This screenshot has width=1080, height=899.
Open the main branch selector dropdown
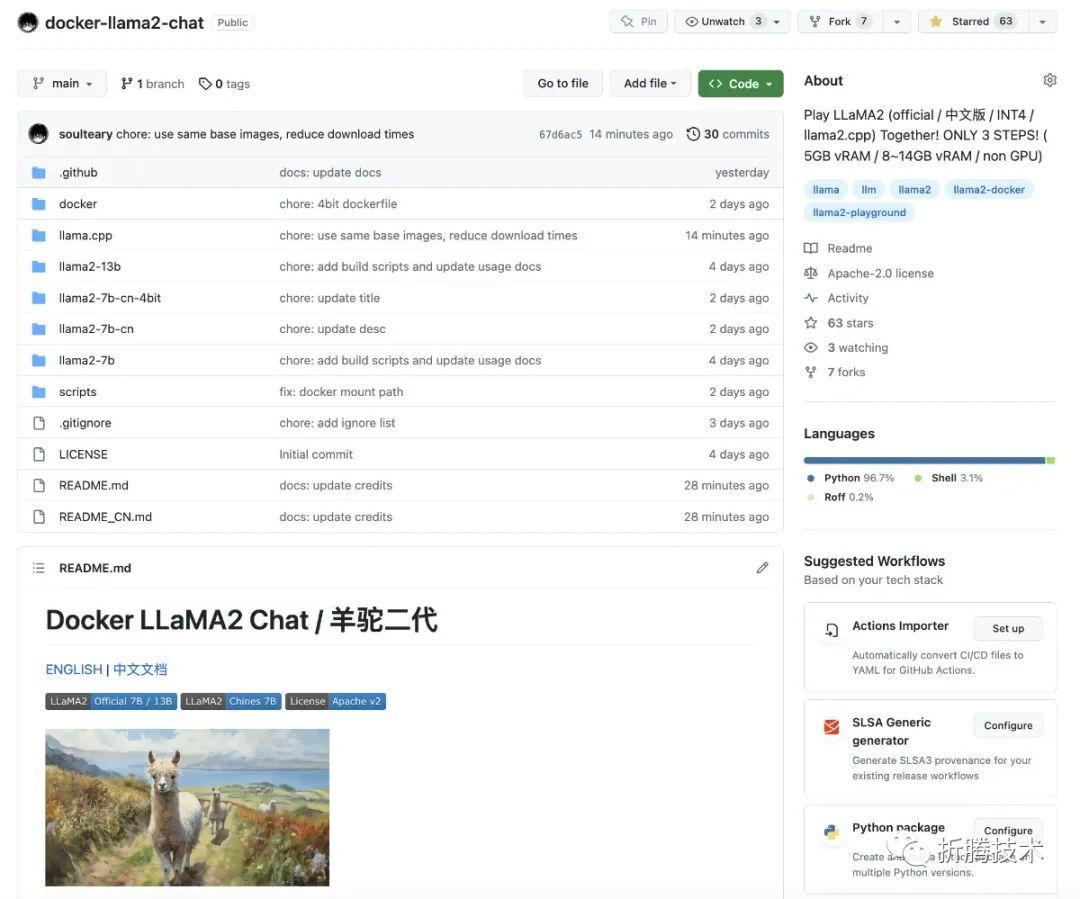[x=61, y=83]
